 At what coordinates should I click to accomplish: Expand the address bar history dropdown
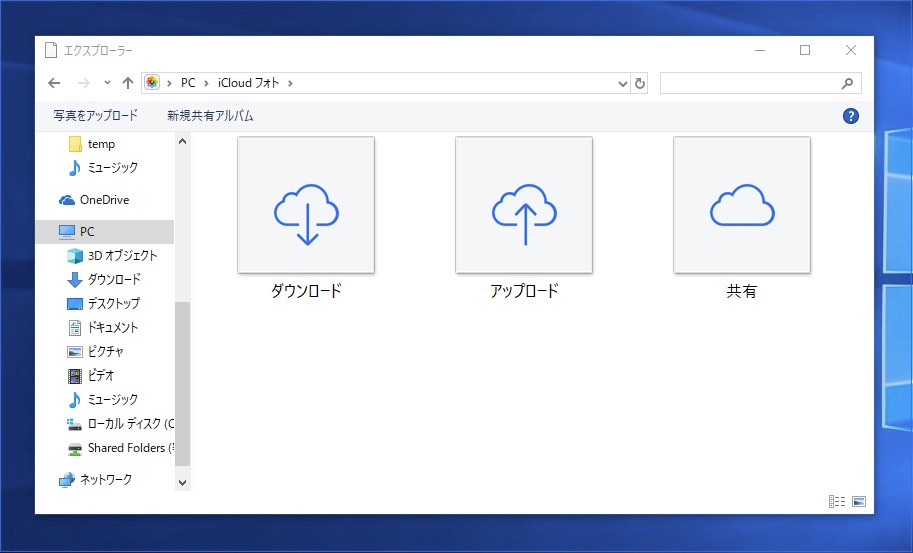coord(623,83)
